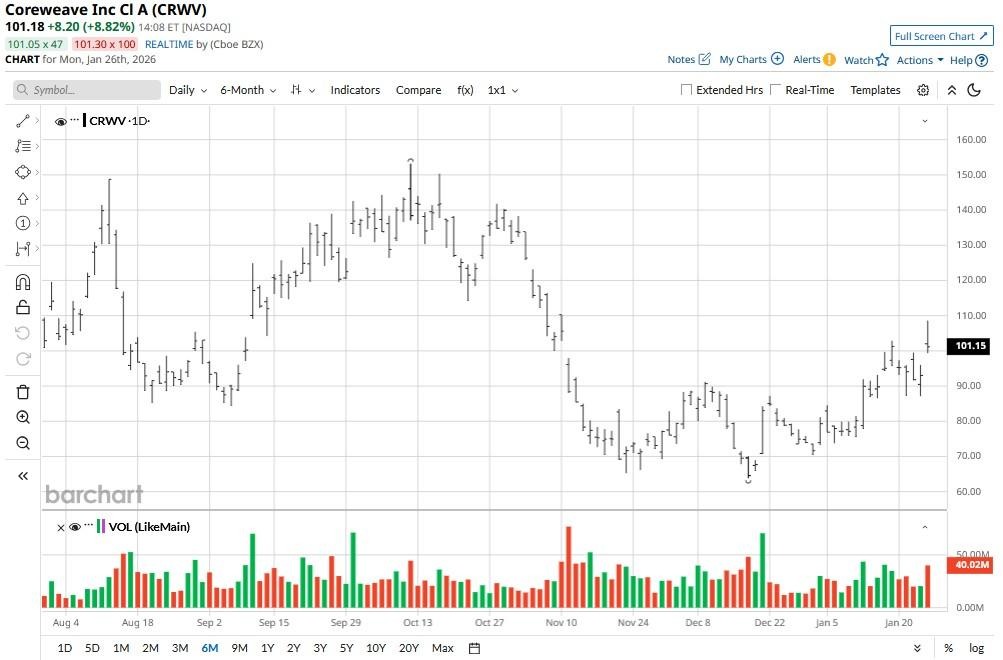Open the 1x1 grid layout dropdown
The height and width of the screenshot is (660, 1003).
click(502, 90)
